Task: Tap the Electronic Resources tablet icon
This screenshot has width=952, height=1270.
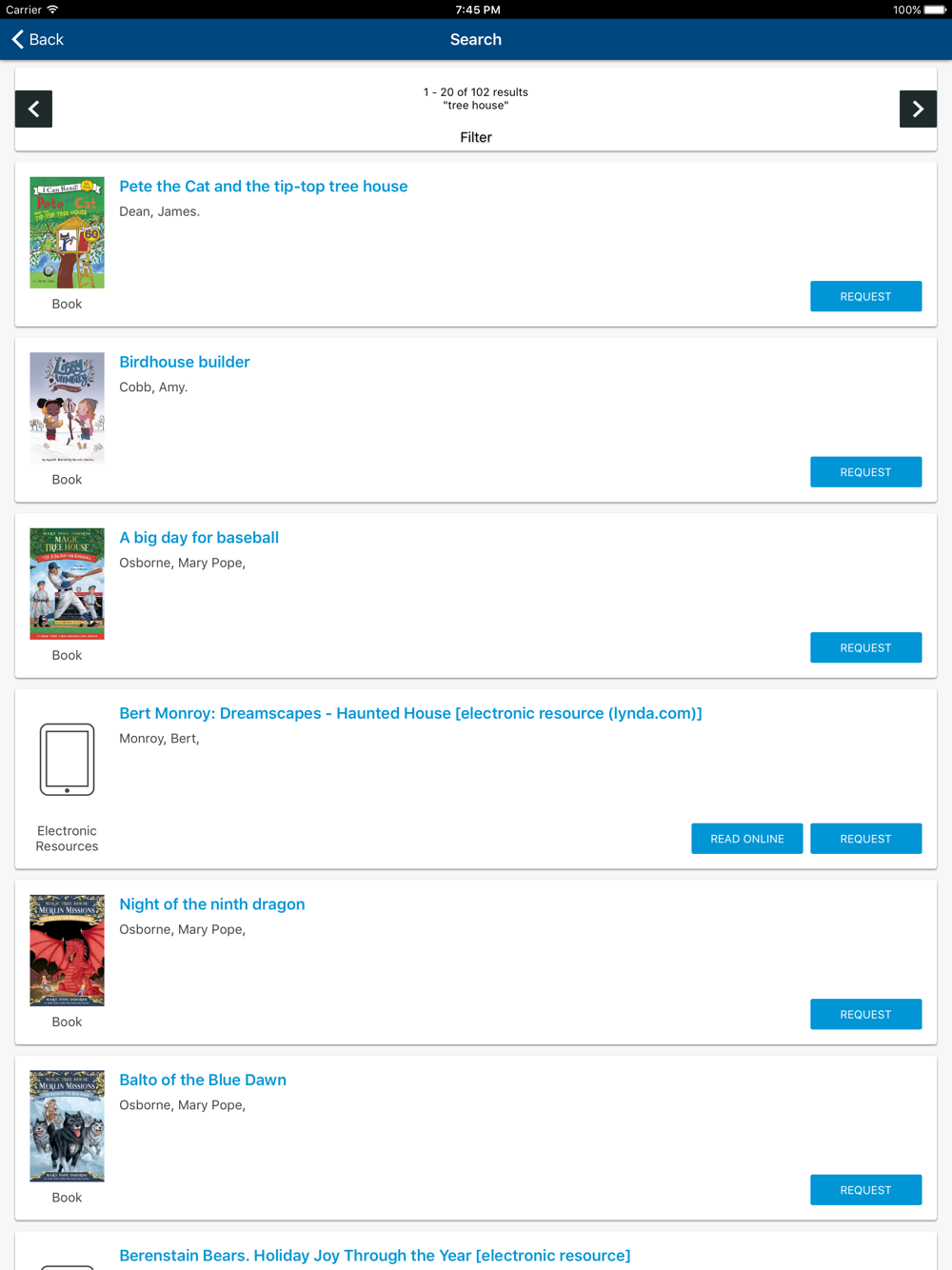Action: click(67, 759)
